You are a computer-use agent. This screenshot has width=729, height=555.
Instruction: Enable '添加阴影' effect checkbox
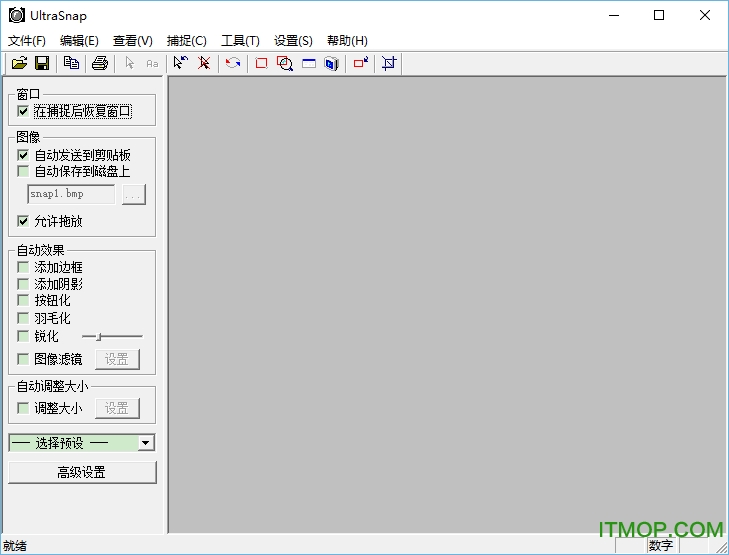click(23, 284)
